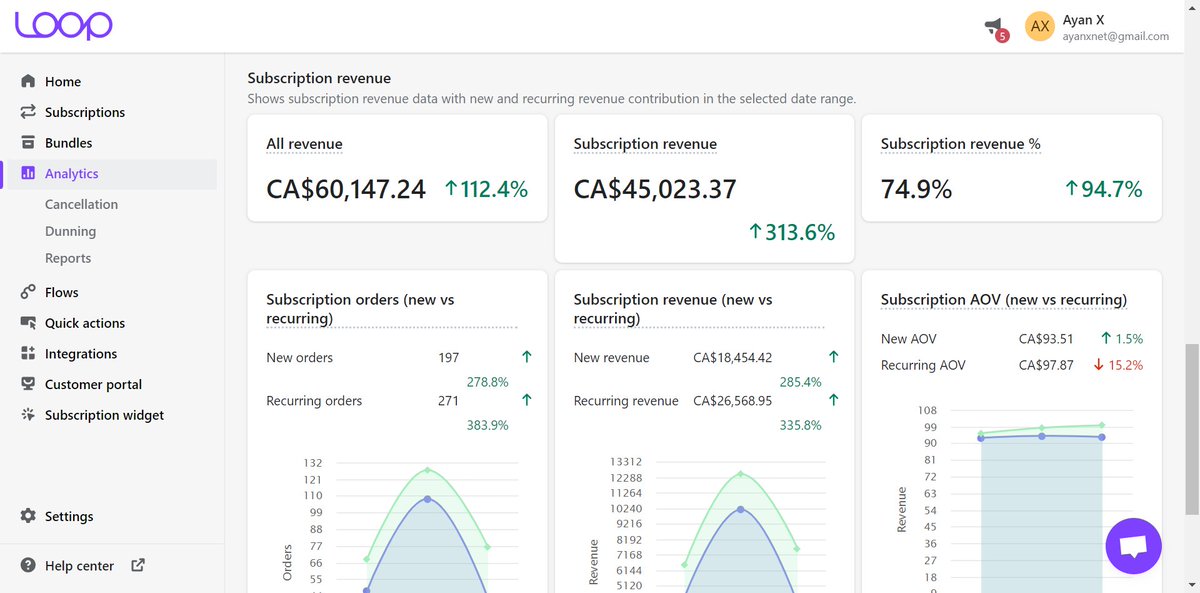Open the Home menu item
This screenshot has width=1200, height=593.
tap(63, 82)
